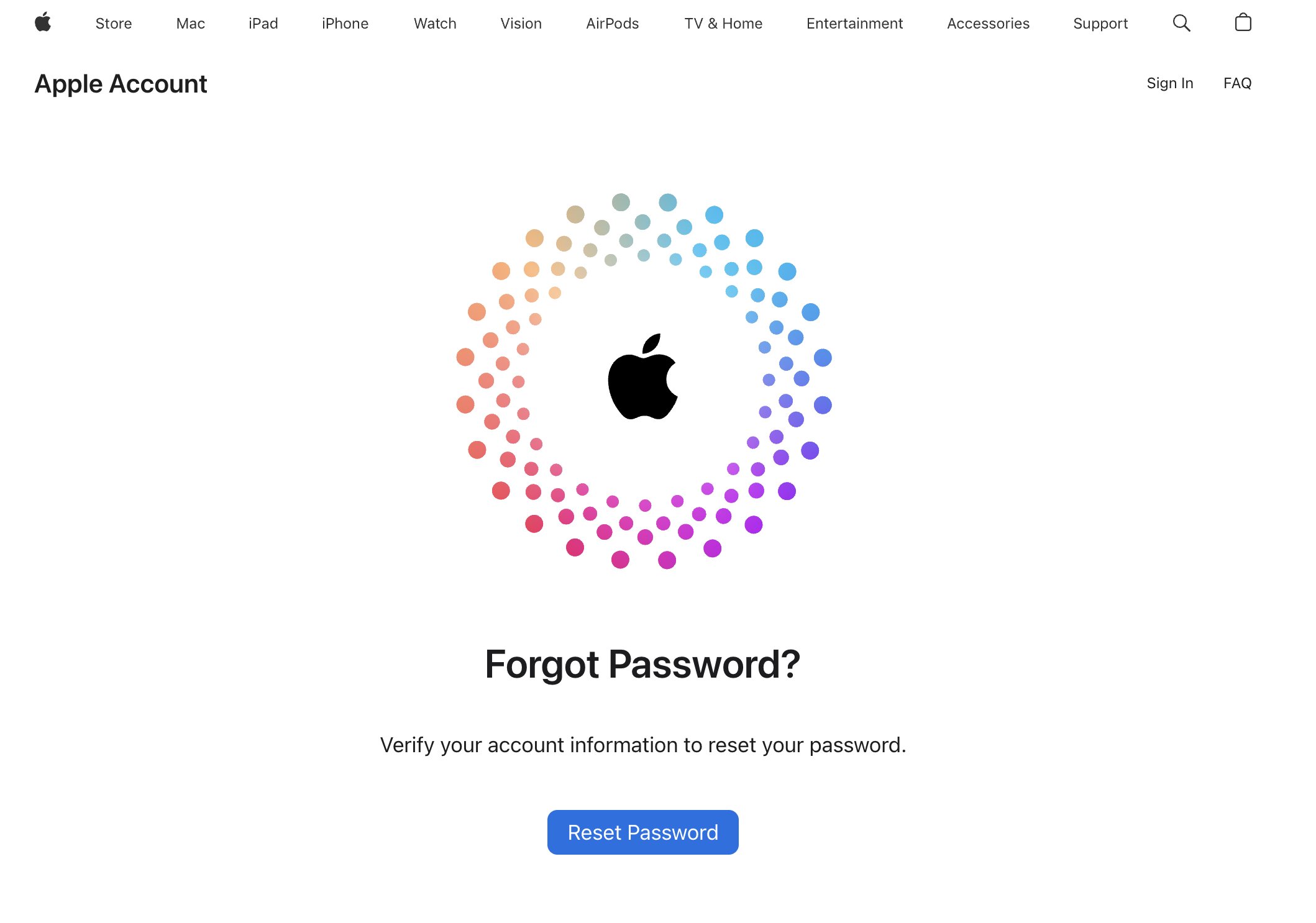Select Store in the navigation bar
Viewport: 1316px width, 923px height.
(x=113, y=24)
